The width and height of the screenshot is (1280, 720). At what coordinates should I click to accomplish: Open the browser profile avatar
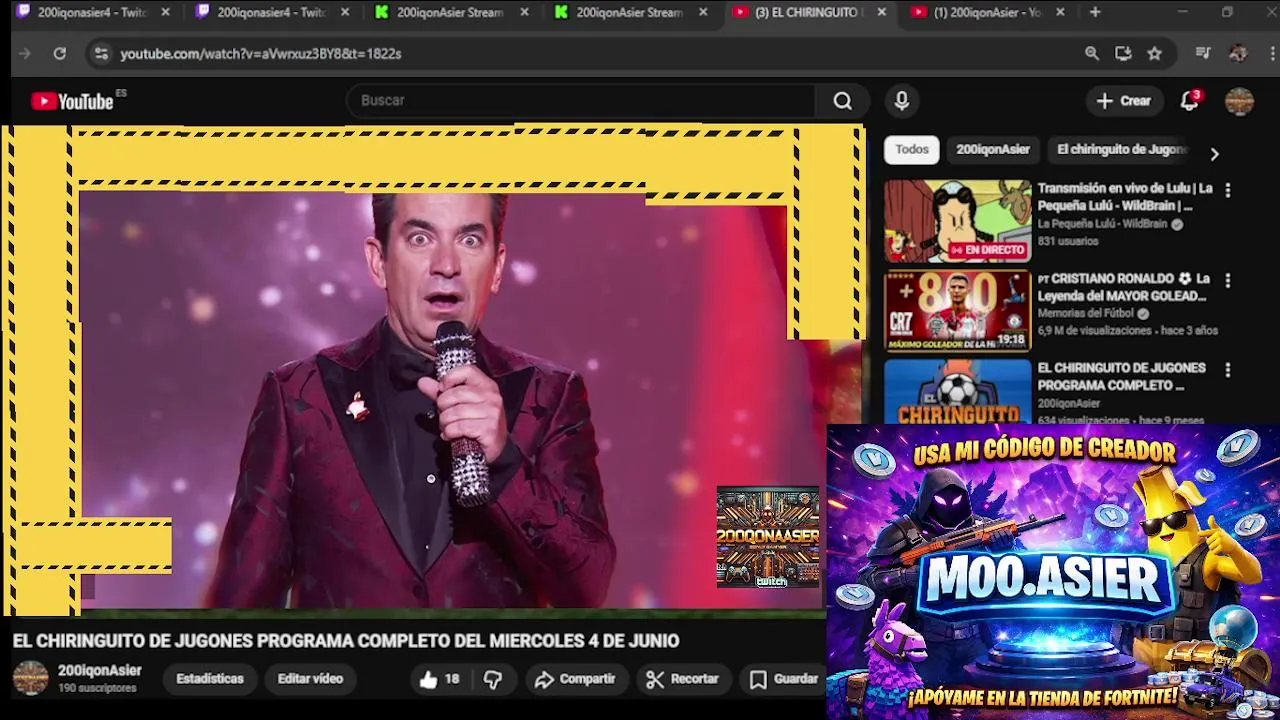tap(1238, 53)
